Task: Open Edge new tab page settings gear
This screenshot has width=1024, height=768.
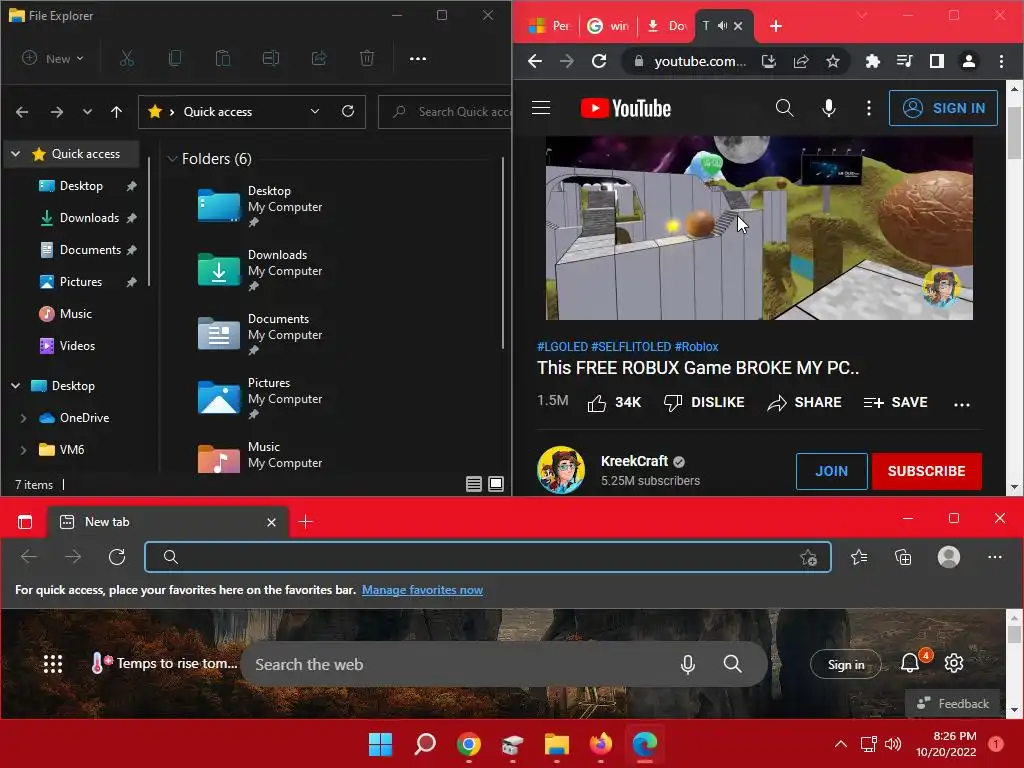Action: coord(954,664)
